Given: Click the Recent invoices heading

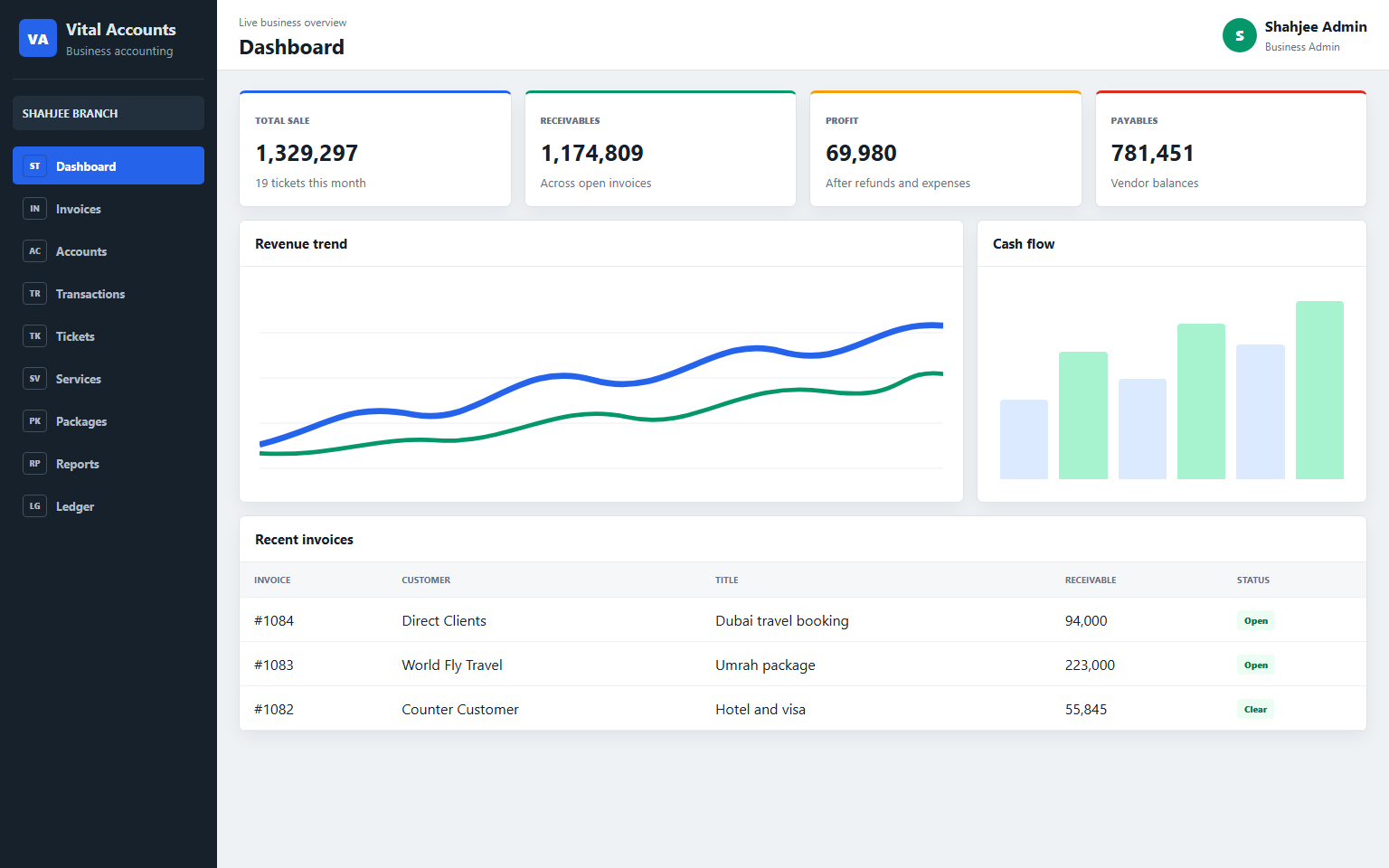Looking at the screenshot, I should point(304,539).
